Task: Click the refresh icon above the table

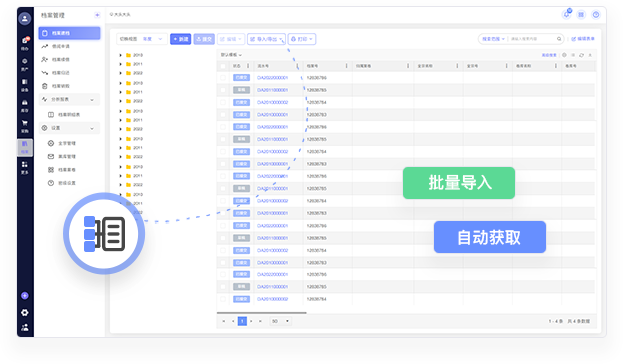Action: point(581,55)
